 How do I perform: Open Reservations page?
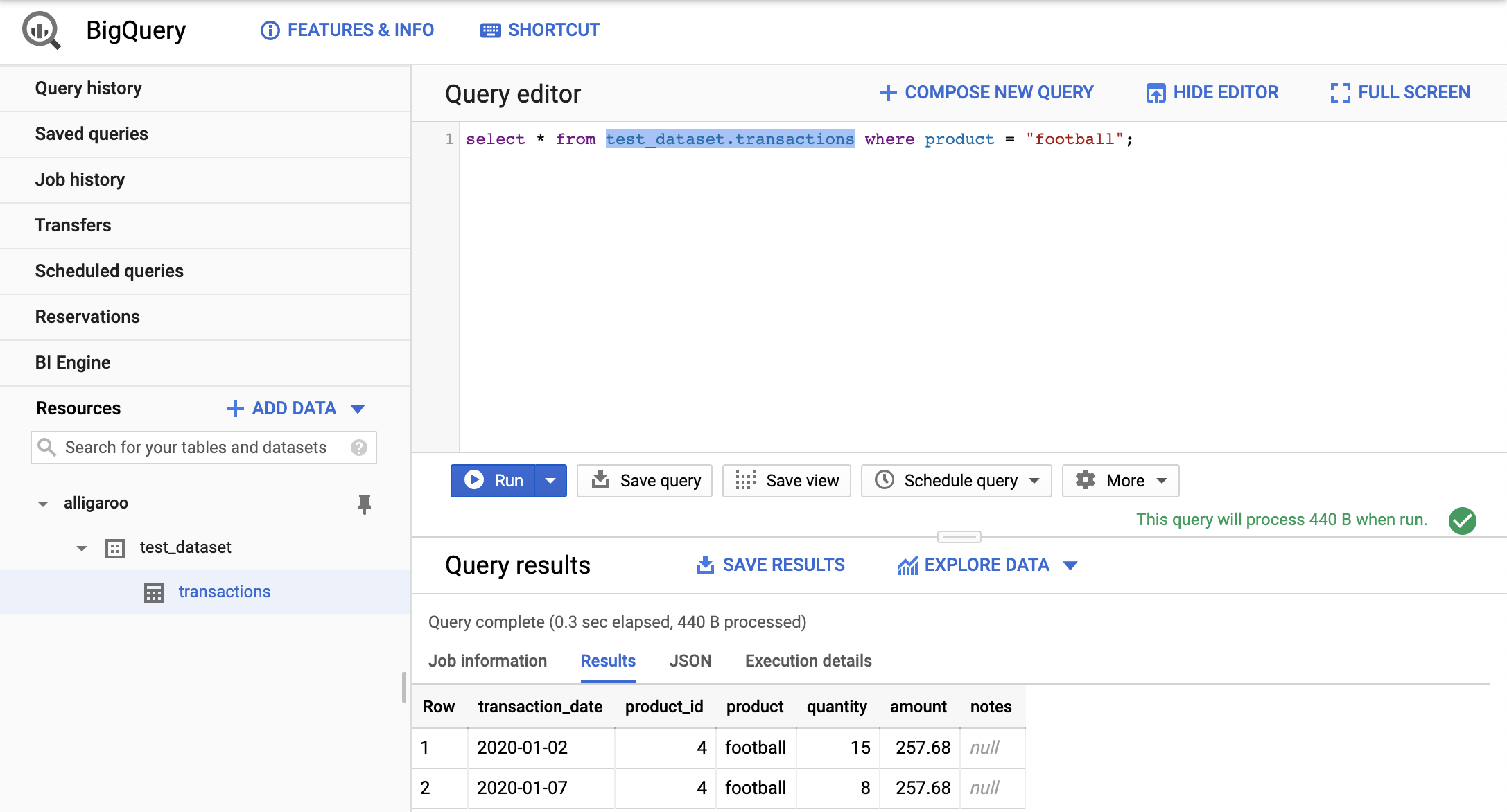coord(205,317)
